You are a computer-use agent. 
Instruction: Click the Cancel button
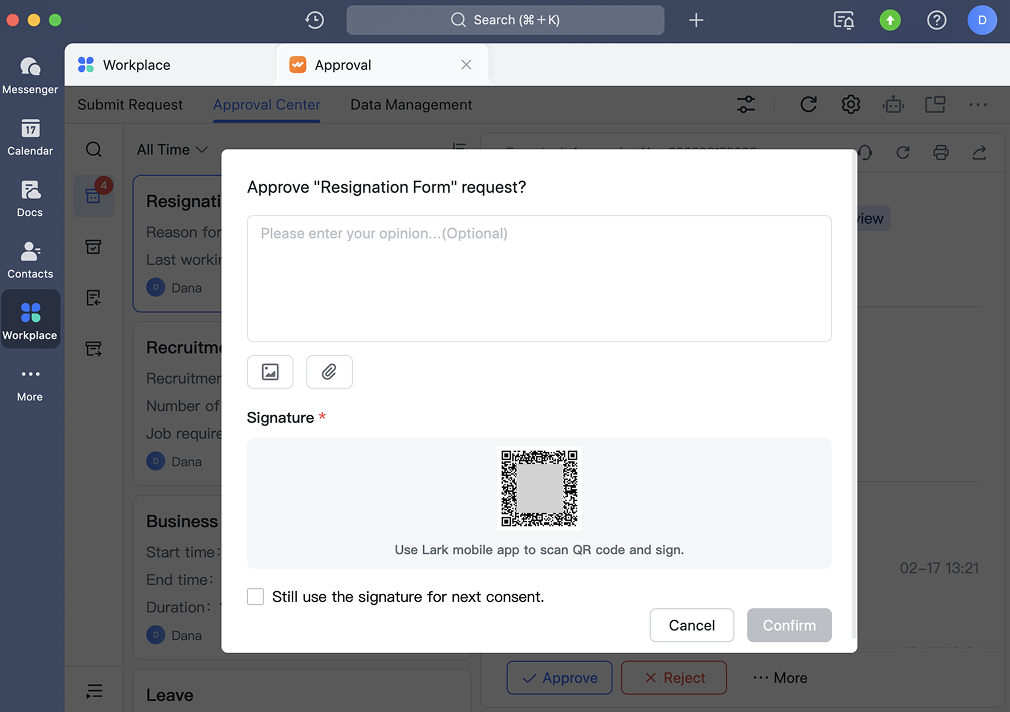(x=691, y=625)
